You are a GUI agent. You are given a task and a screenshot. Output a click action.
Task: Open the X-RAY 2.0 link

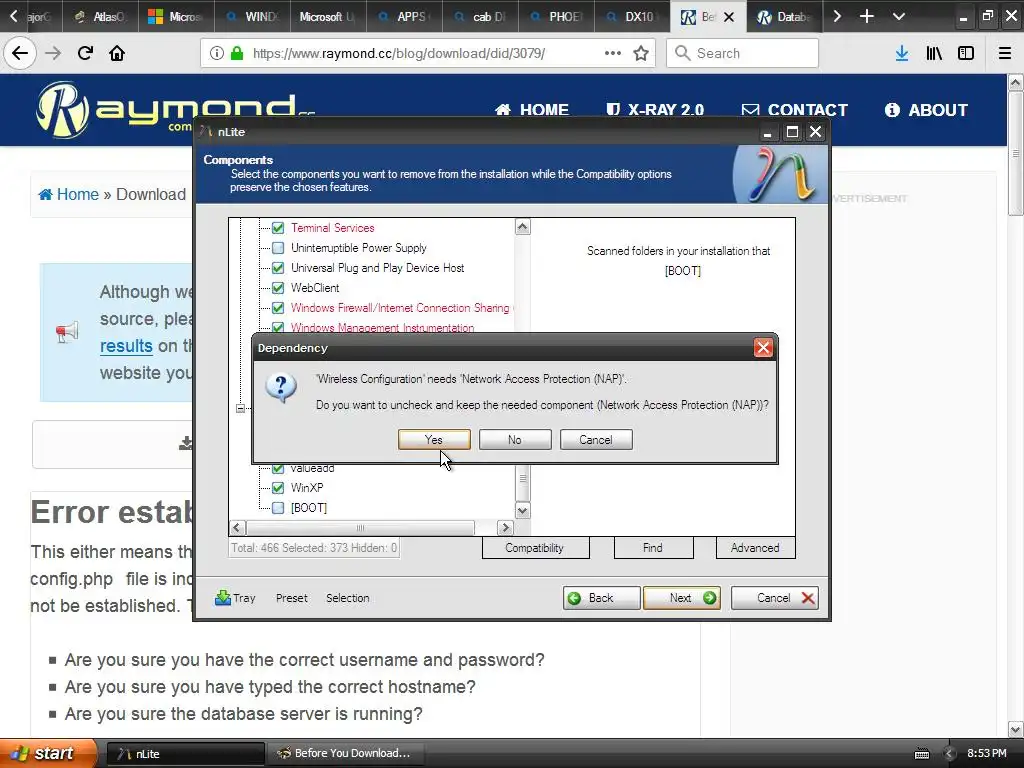point(655,110)
